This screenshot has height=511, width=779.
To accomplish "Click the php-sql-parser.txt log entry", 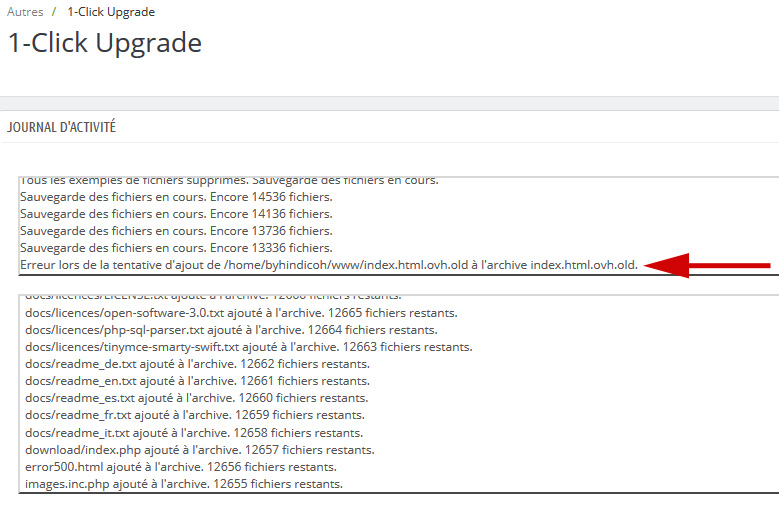I will pos(231,330).
